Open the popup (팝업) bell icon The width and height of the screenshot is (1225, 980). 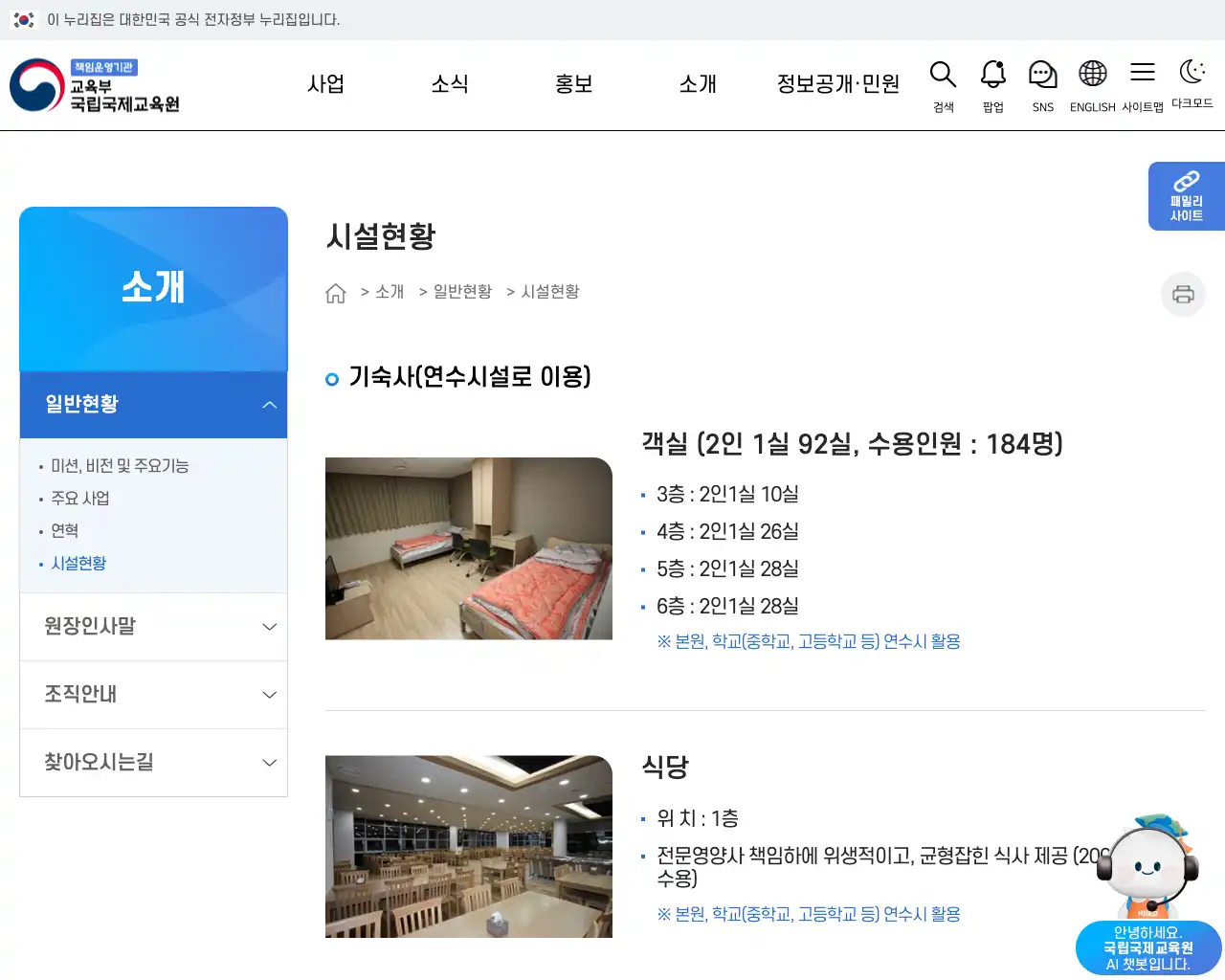point(993,86)
